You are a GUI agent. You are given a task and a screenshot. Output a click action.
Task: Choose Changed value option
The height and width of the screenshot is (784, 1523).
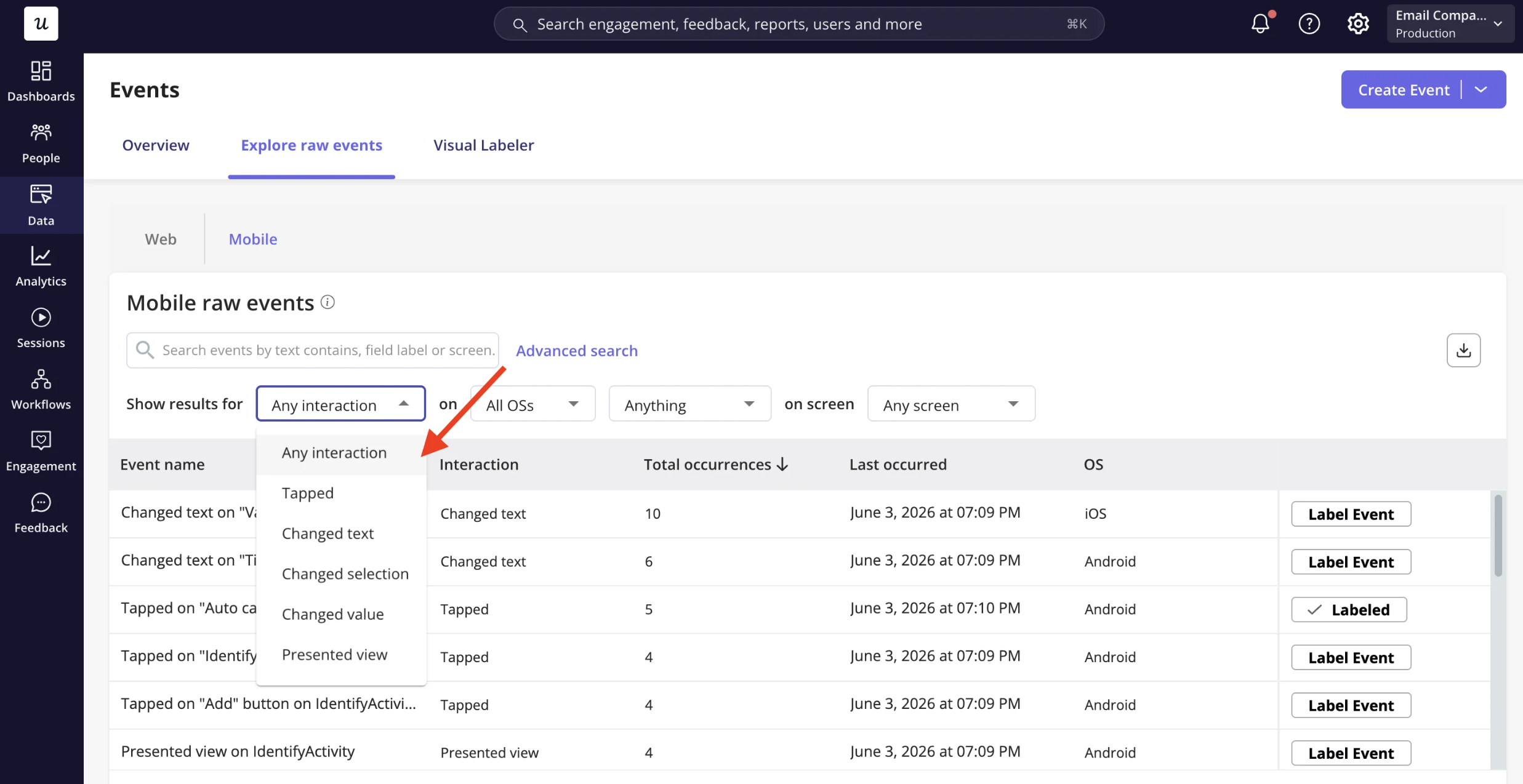point(341,614)
